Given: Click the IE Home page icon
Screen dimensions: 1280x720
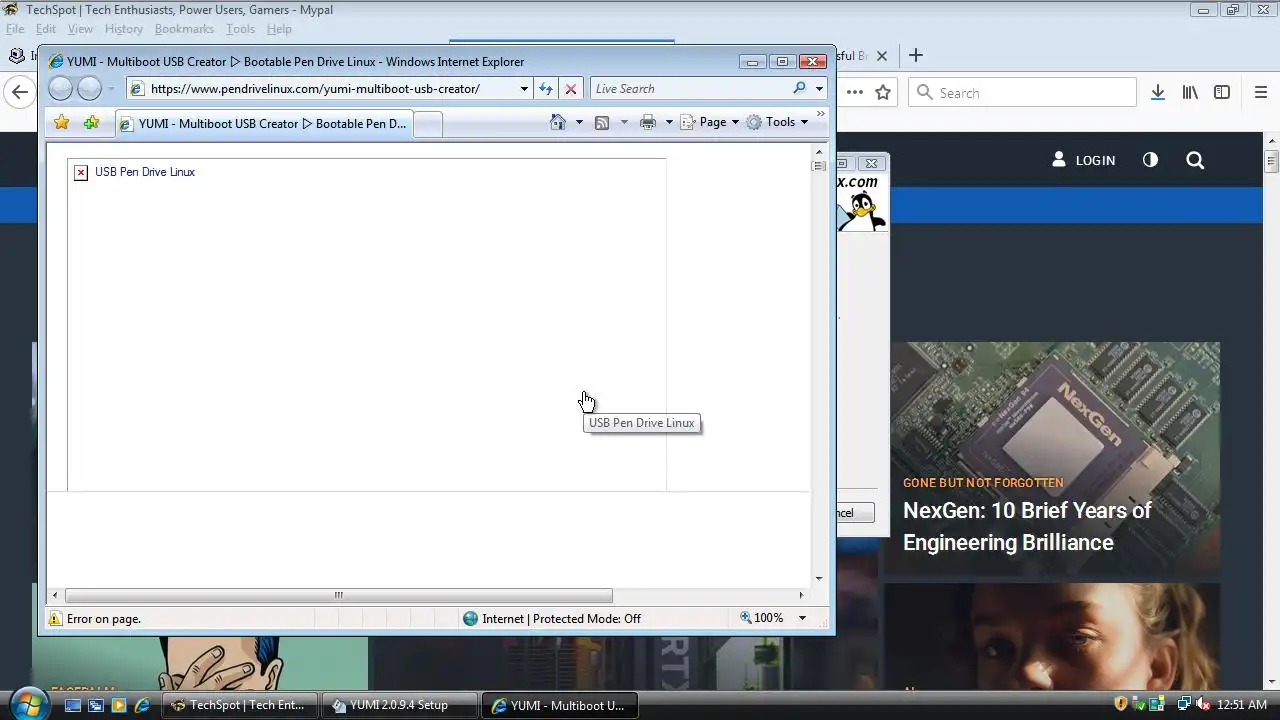Looking at the screenshot, I should 558,122.
